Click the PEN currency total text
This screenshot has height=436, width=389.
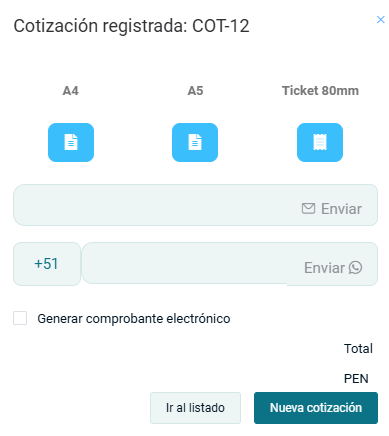coord(356,379)
